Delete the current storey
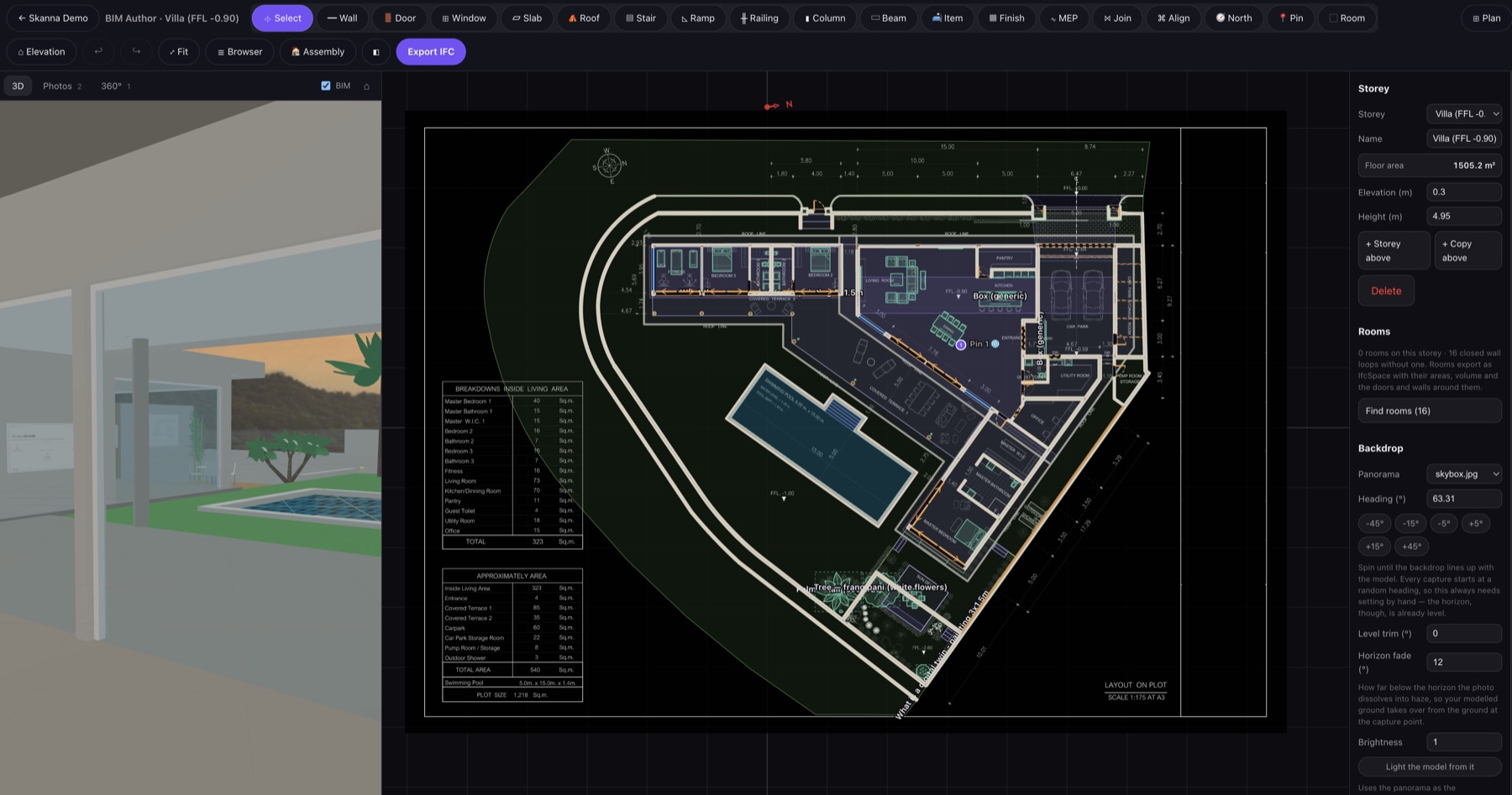 point(1386,290)
